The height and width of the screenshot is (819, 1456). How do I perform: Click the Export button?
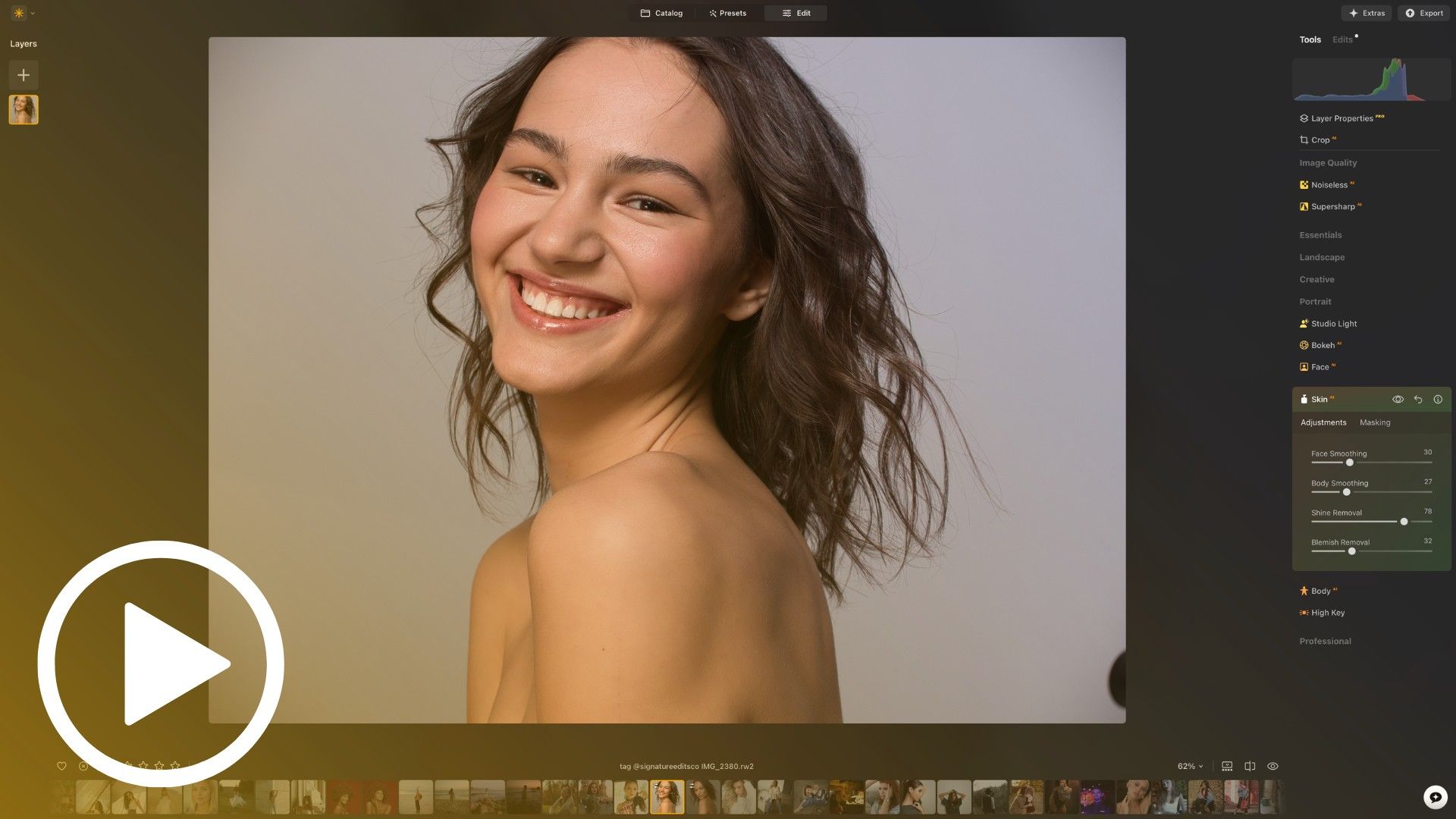tap(1423, 13)
